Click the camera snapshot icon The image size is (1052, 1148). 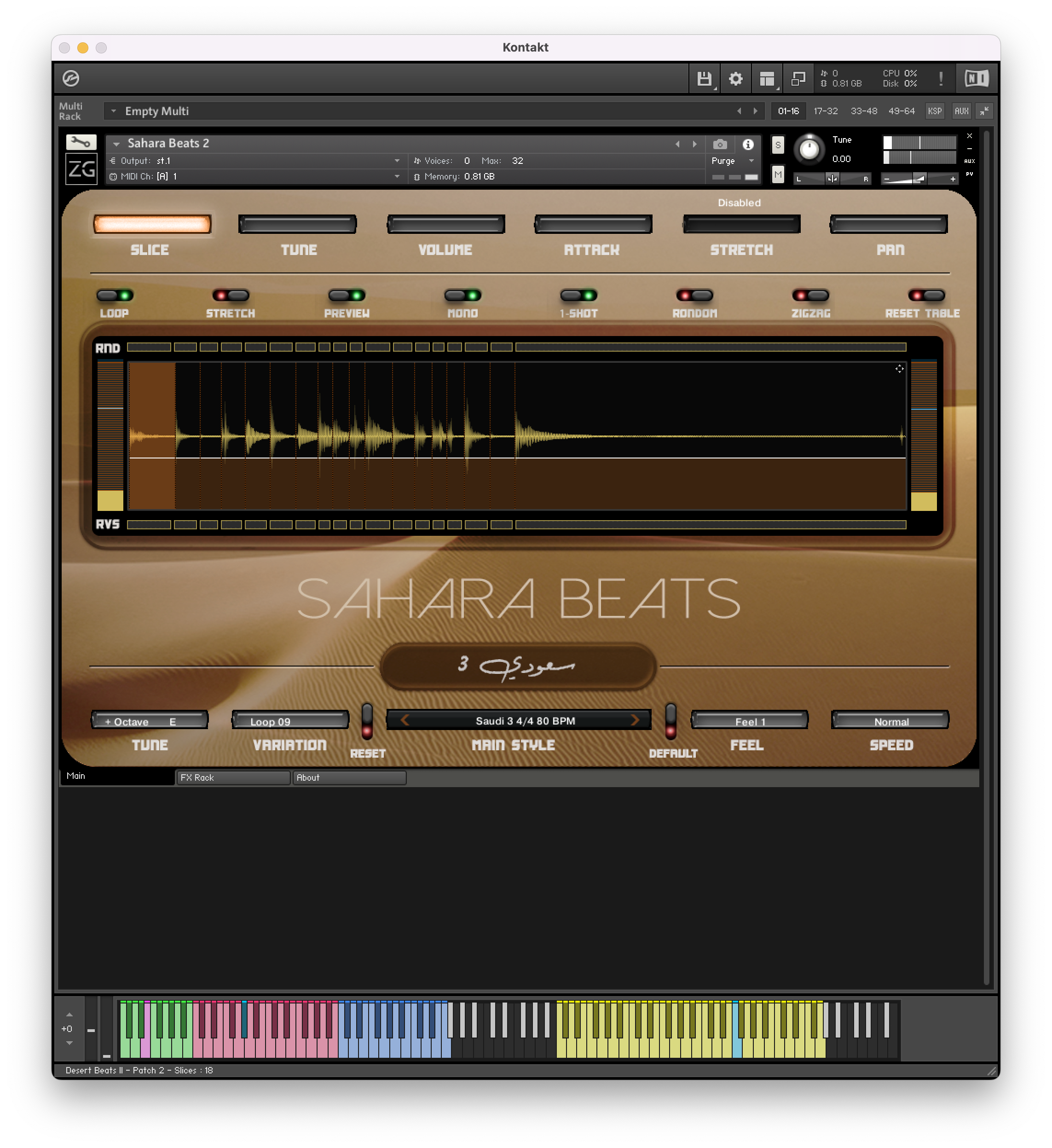pos(720,145)
